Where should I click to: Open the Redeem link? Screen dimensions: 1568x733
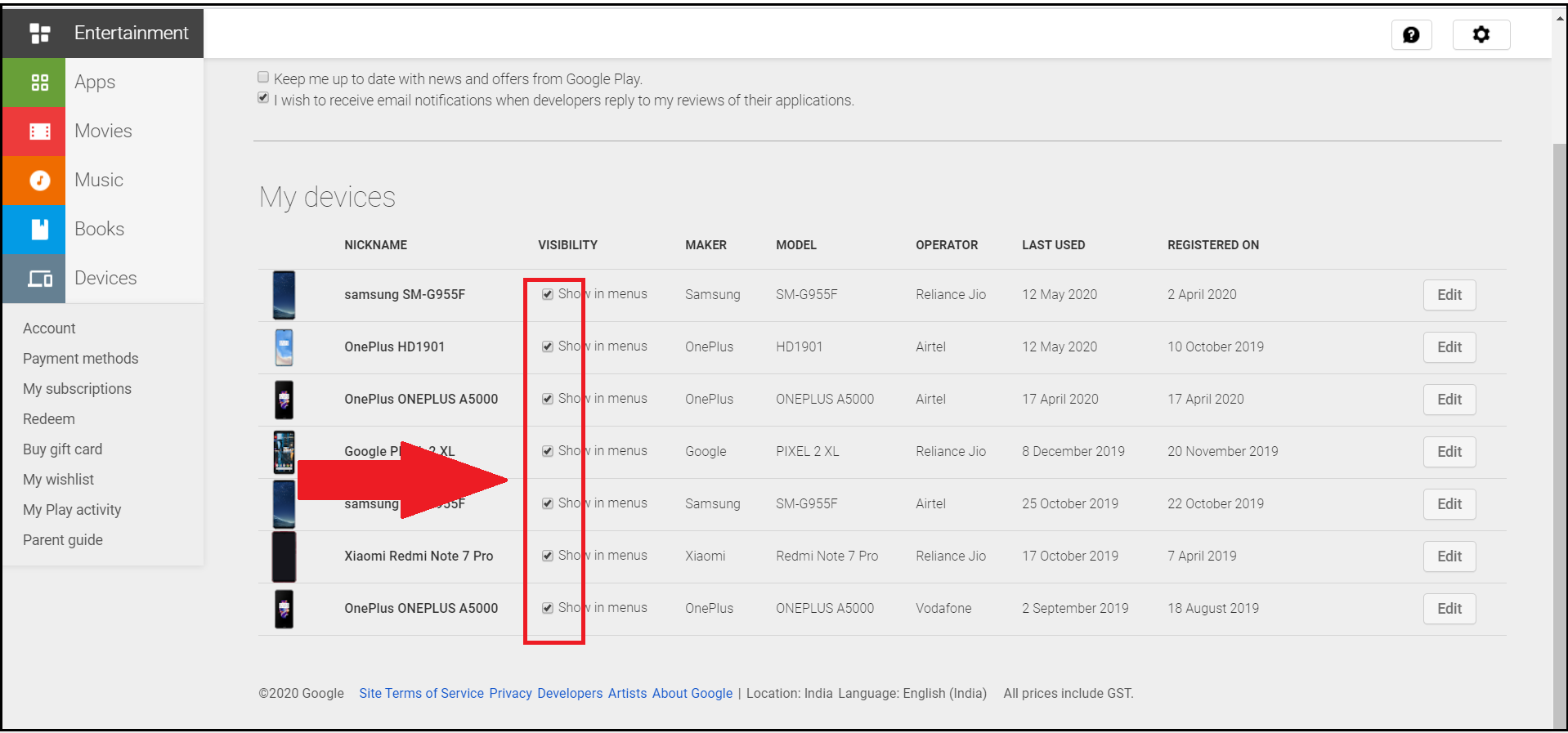(x=49, y=419)
